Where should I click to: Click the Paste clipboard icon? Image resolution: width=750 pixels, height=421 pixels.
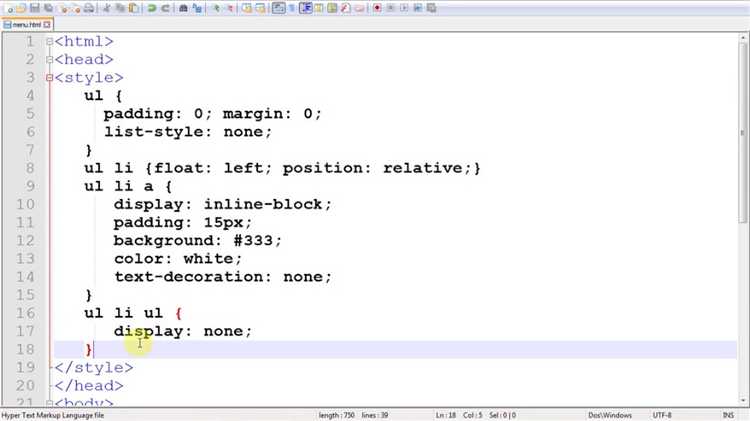click(x=134, y=8)
